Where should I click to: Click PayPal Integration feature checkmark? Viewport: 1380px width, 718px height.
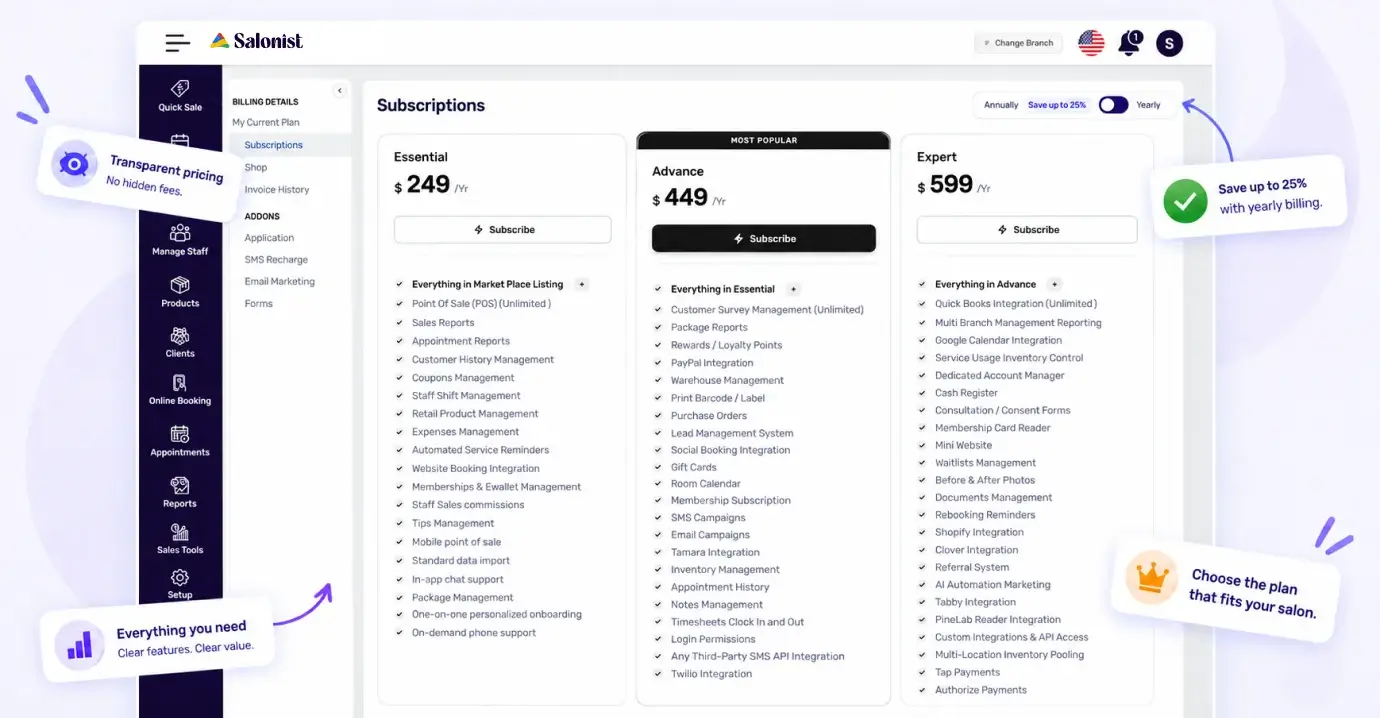point(658,362)
